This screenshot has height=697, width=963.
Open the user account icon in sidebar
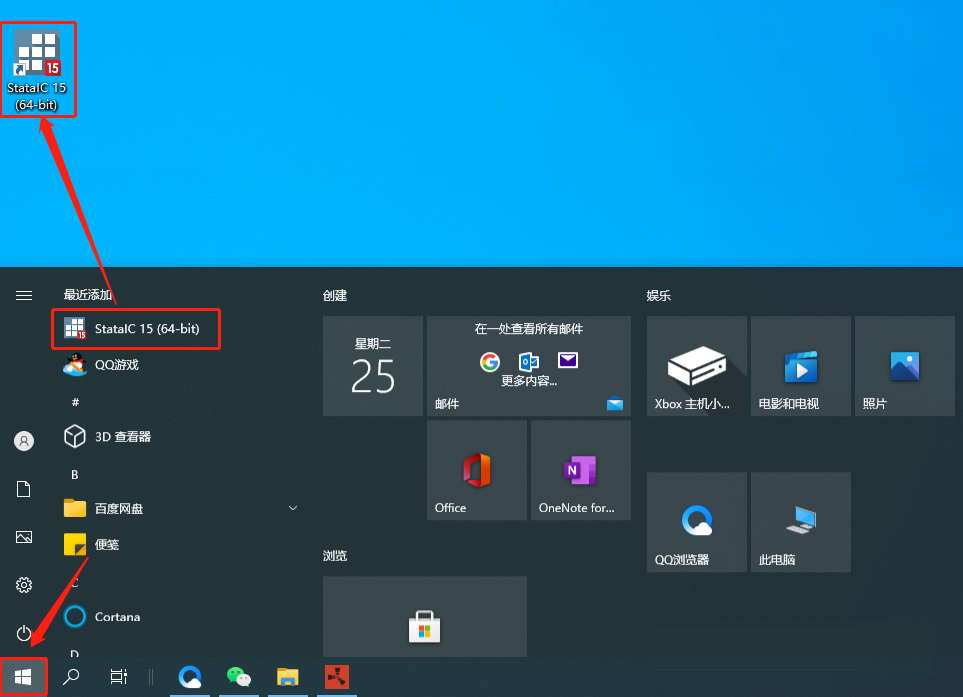click(x=24, y=441)
